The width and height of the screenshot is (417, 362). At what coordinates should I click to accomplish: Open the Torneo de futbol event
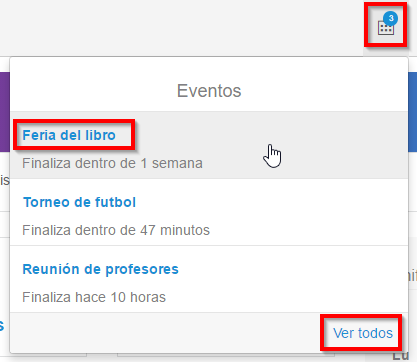coord(79,202)
